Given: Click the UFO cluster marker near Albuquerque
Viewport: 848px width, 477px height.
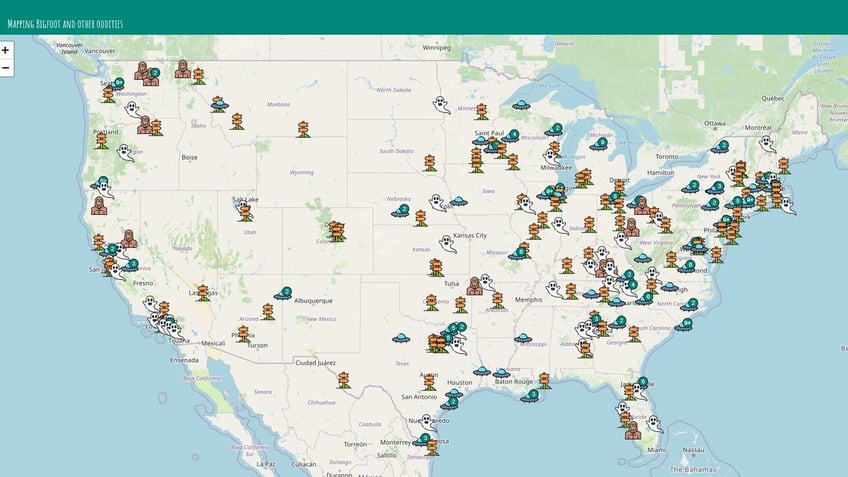Looking at the screenshot, I should click(x=283, y=294).
